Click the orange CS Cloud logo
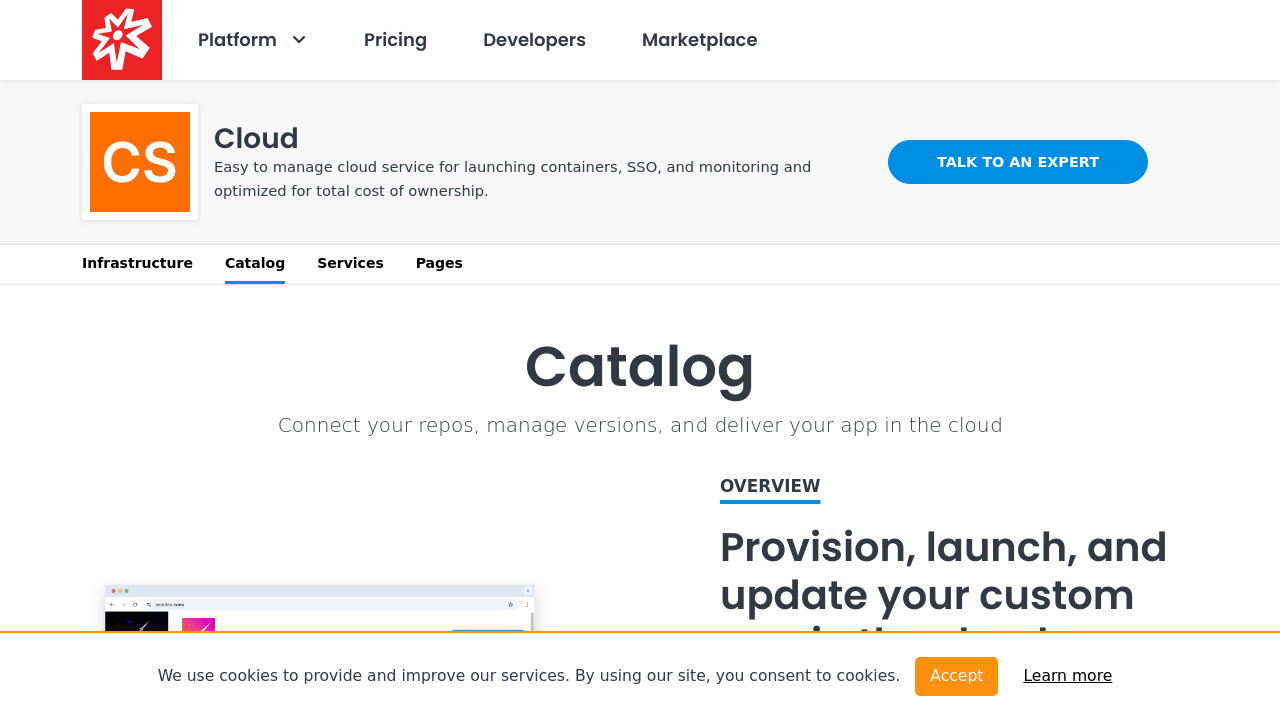 (140, 162)
